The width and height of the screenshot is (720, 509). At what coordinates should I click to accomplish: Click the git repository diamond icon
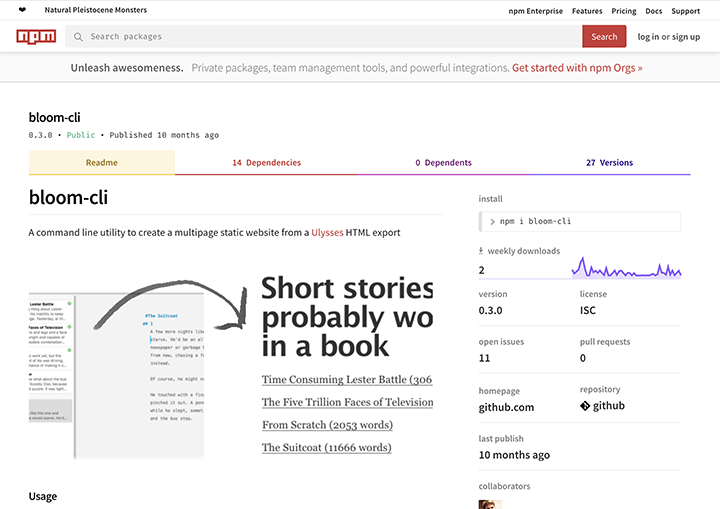(x=585, y=406)
